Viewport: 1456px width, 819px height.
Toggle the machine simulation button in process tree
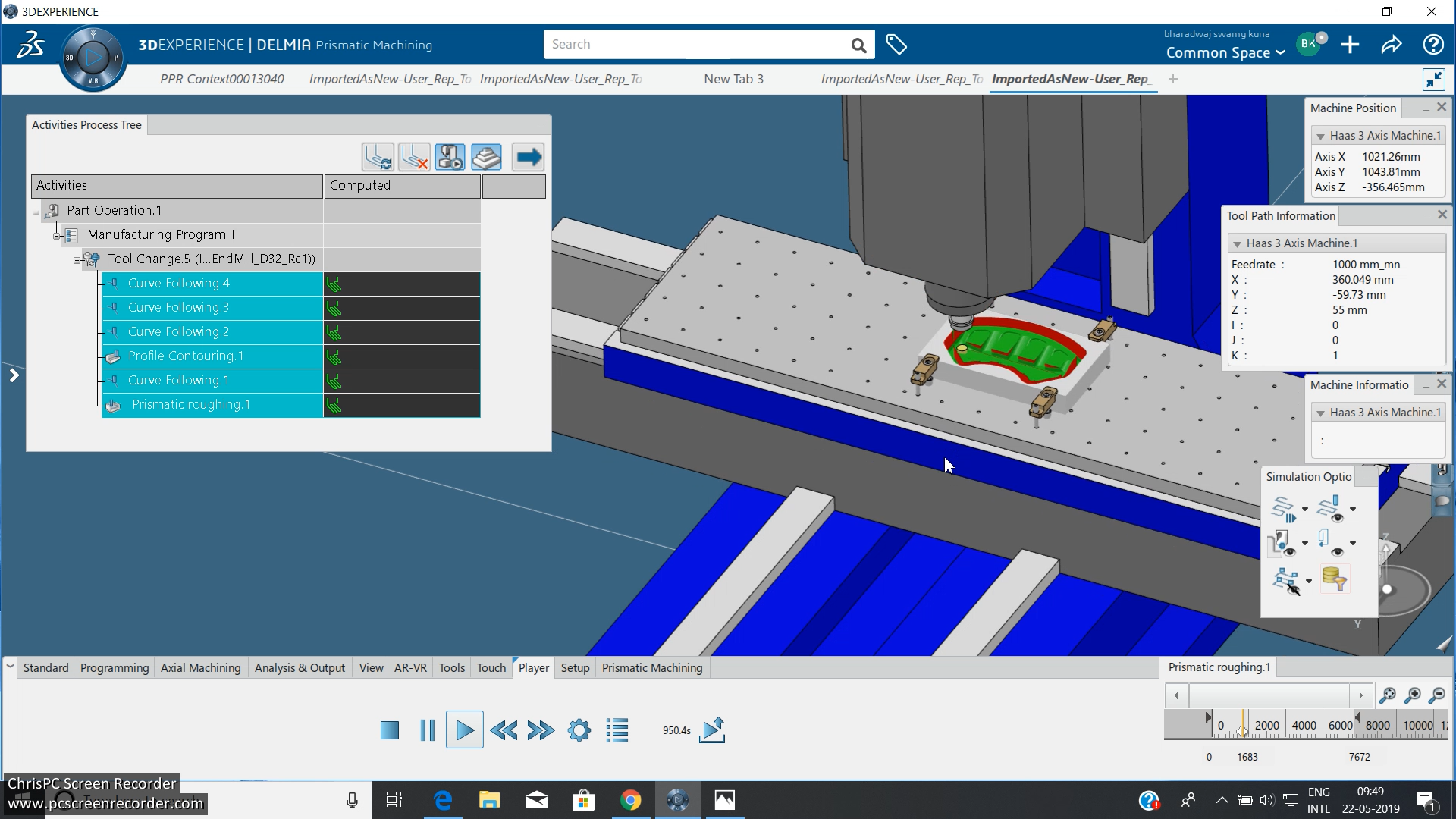450,157
